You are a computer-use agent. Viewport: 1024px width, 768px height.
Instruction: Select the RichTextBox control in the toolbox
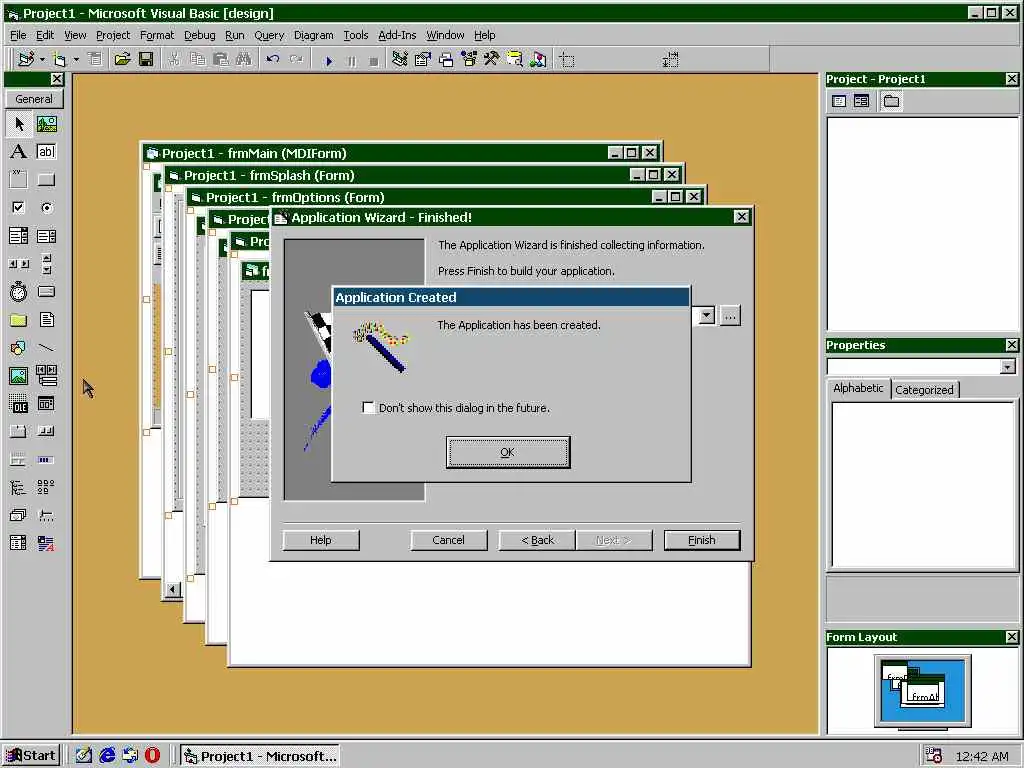tap(46, 543)
